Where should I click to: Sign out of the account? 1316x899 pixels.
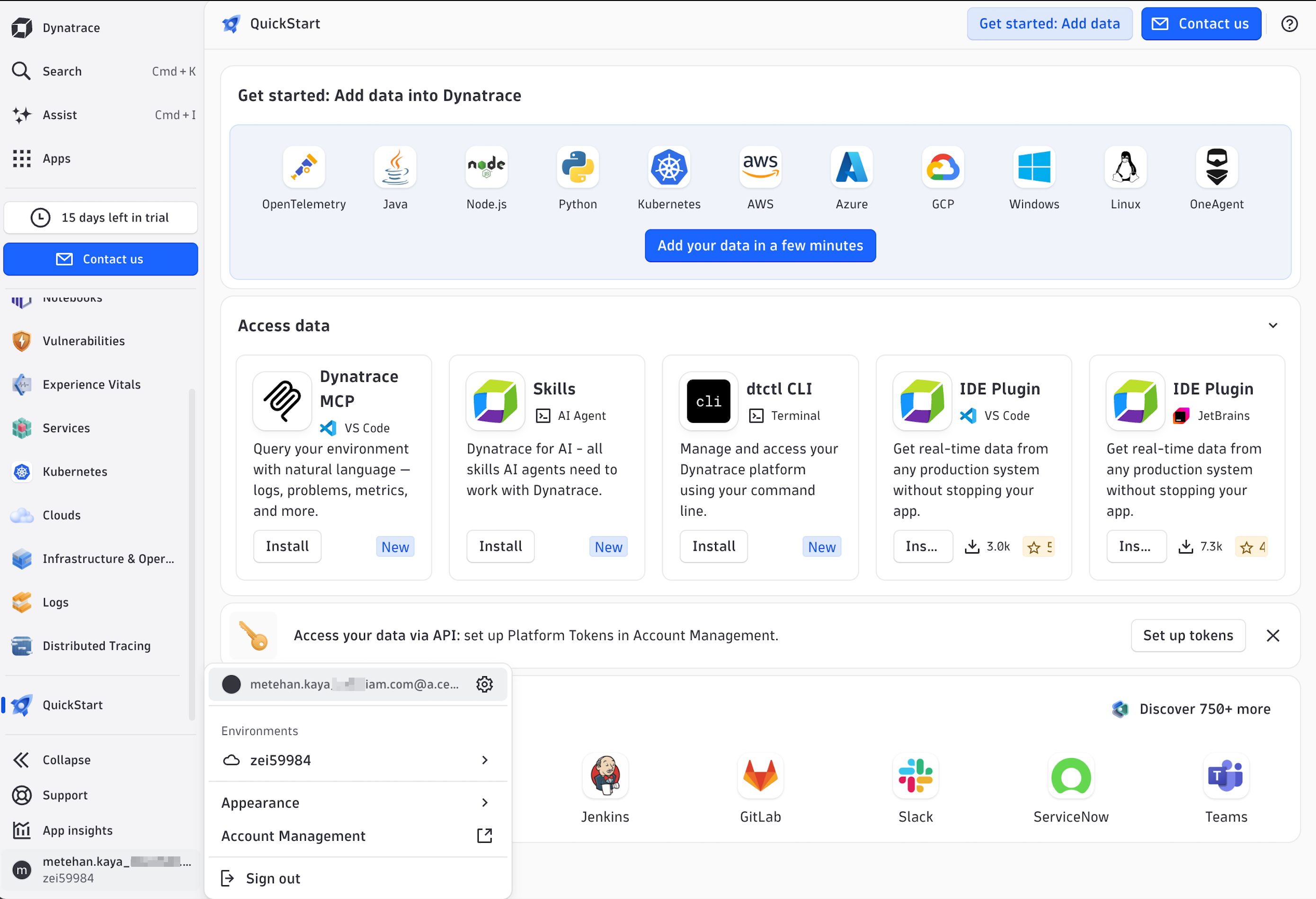pyautogui.click(x=357, y=878)
